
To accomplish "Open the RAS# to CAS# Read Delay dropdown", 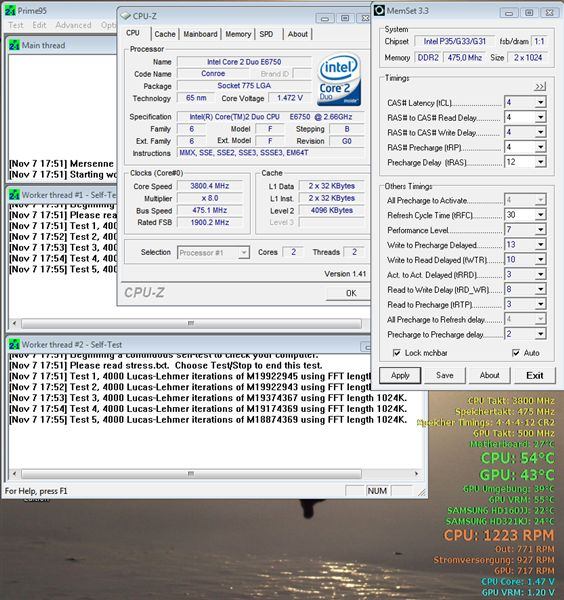I will click(x=540, y=117).
